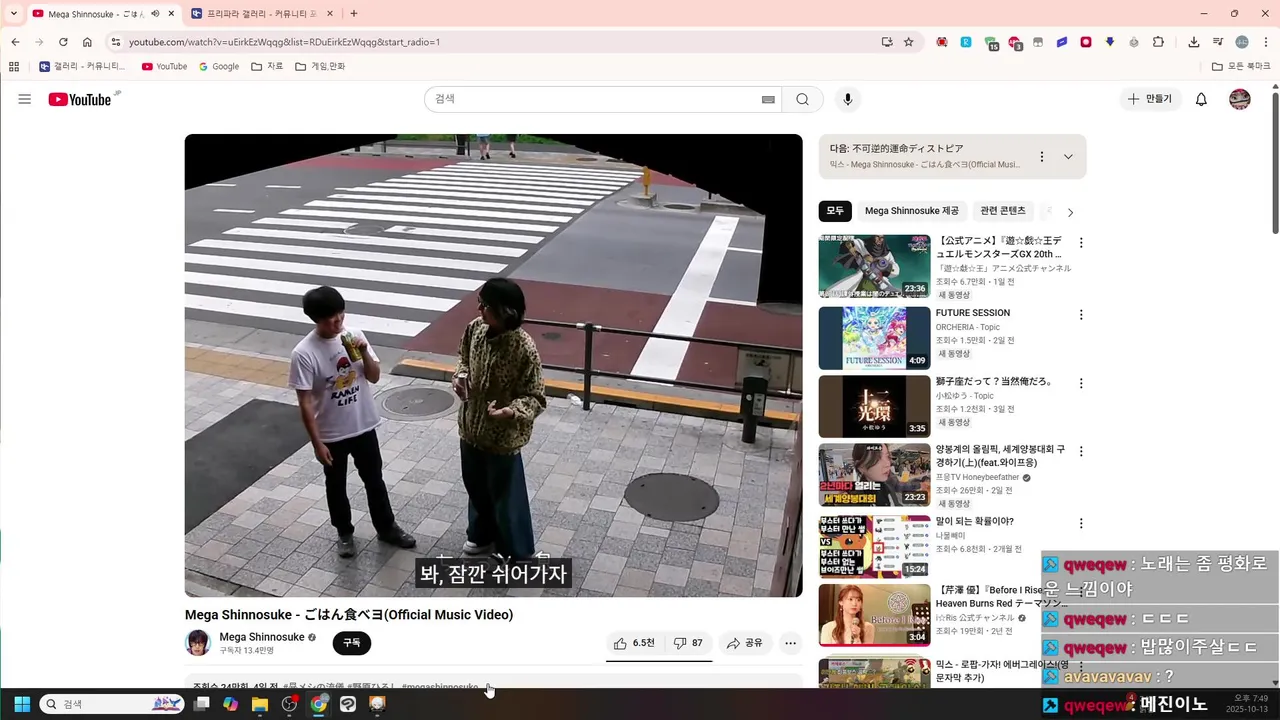The height and width of the screenshot is (720, 1280).
Task: Open Chrome three-dot menu
Action: 1265,42
